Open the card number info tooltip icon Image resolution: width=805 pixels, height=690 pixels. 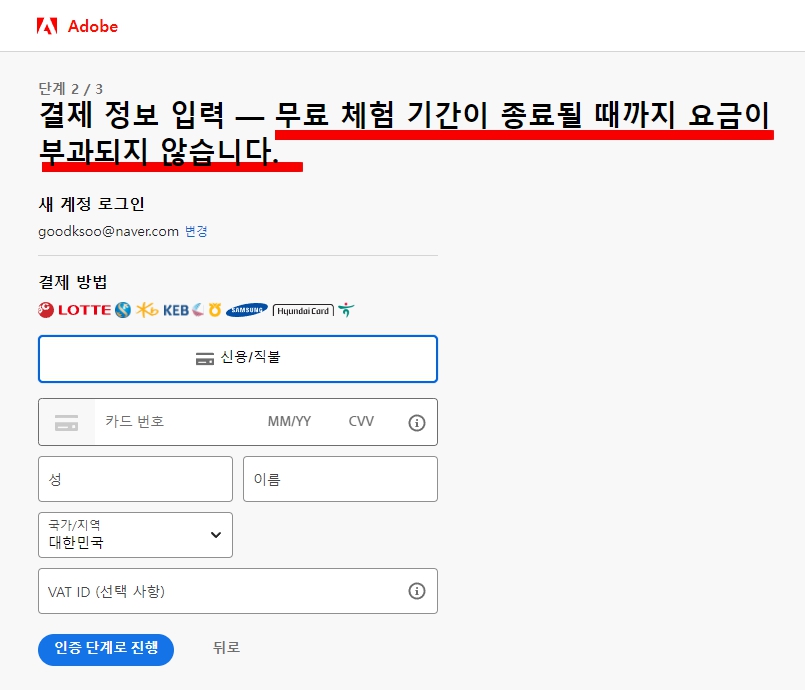point(417,422)
